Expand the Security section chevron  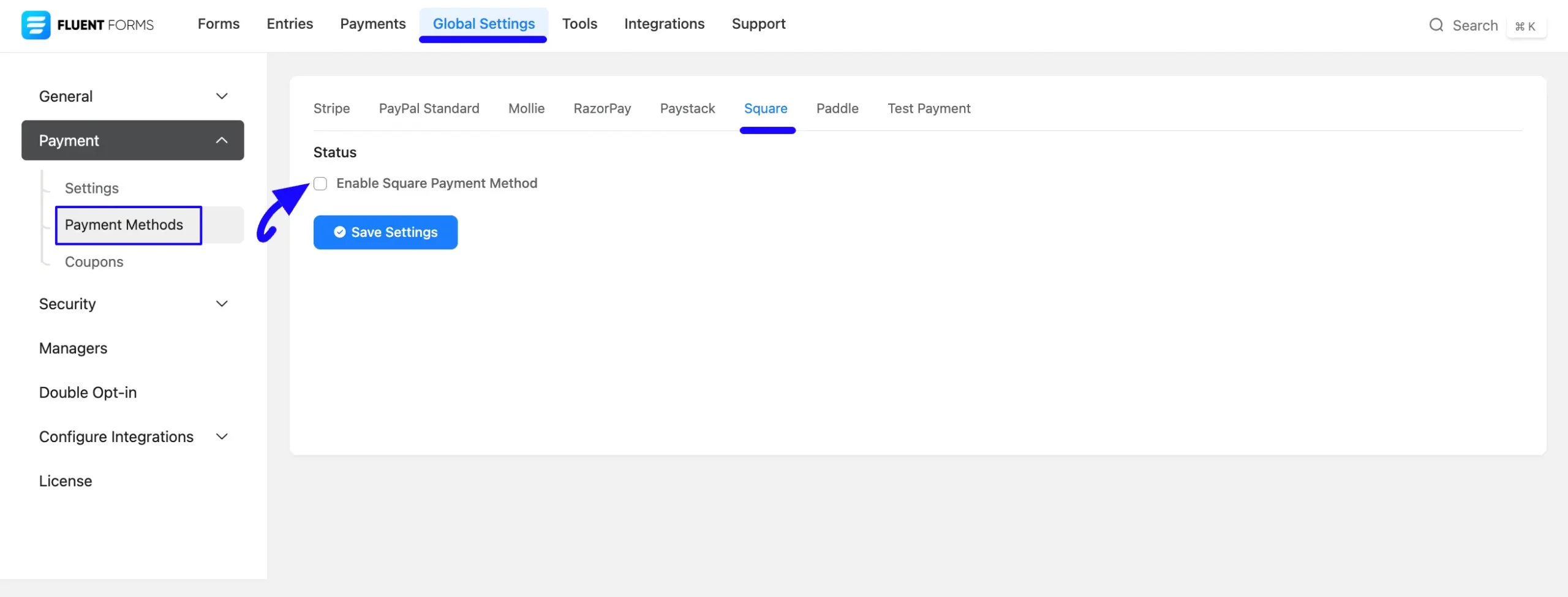pos(222,304)
